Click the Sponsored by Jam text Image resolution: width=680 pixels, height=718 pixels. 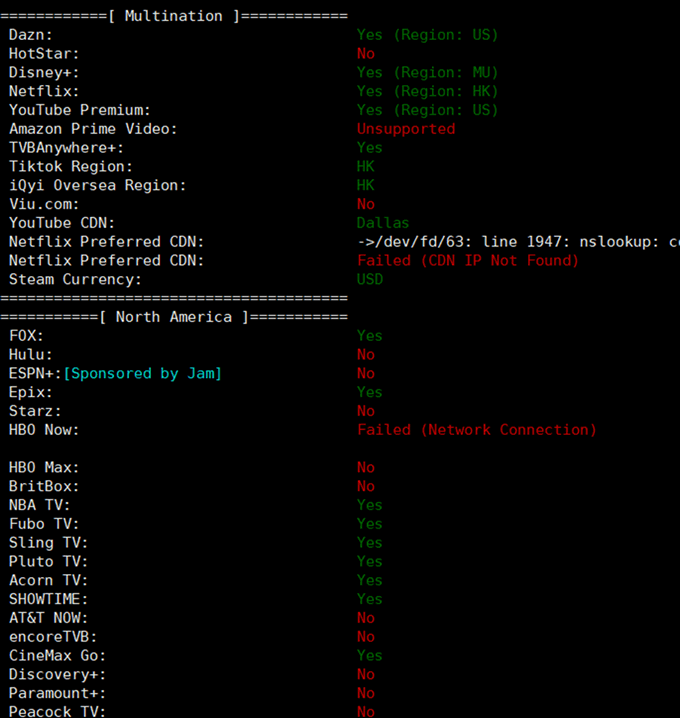click(142, 374)
